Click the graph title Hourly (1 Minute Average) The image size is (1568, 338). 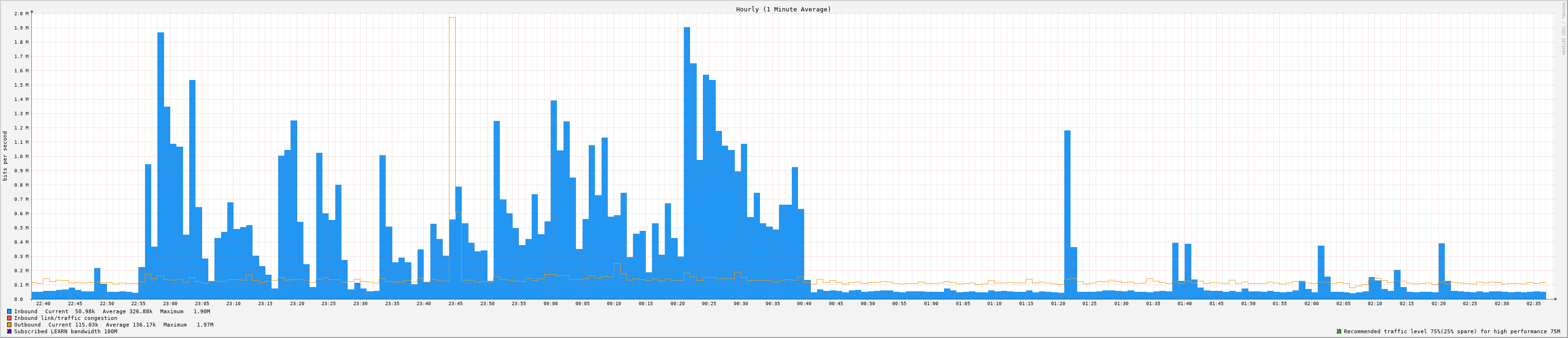tap(783, 9)
